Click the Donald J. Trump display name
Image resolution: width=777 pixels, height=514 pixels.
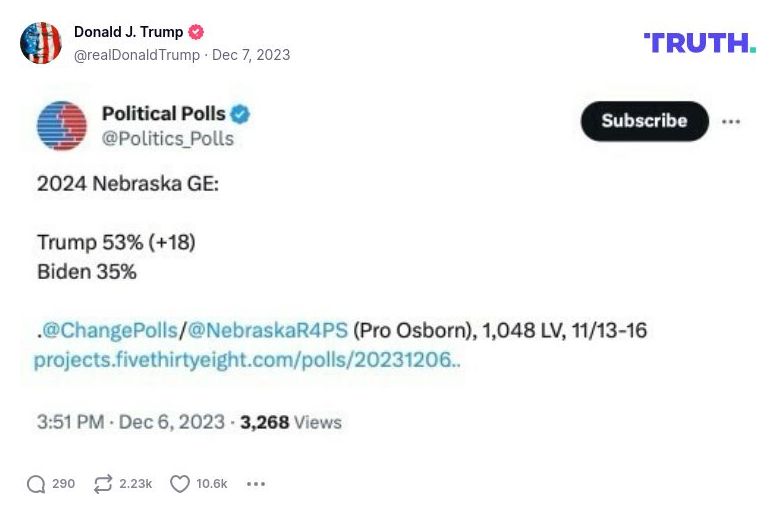click(129, 33)
